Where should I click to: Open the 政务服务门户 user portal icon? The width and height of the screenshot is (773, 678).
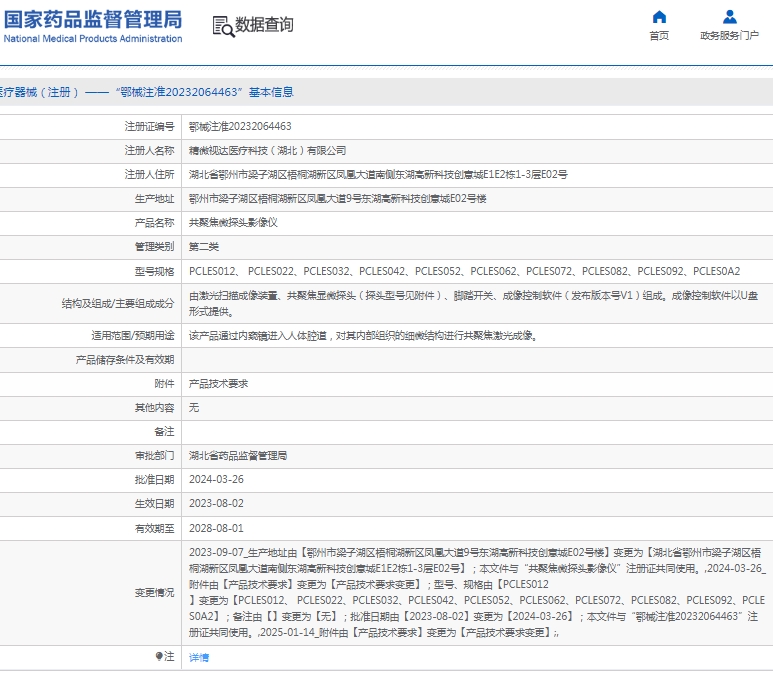[x=730, y=17]
